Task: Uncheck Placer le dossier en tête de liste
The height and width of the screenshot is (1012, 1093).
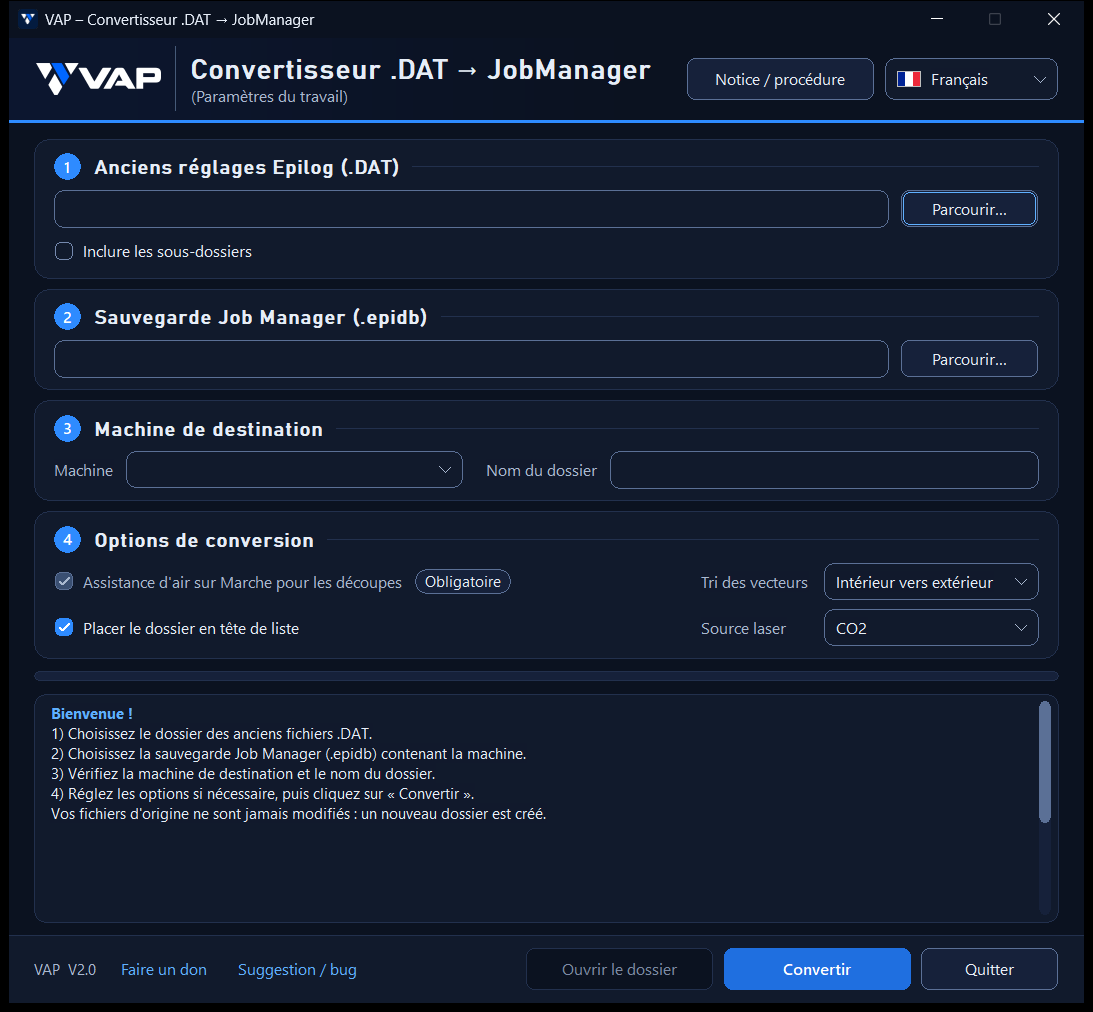Action: tap(64, 628)
